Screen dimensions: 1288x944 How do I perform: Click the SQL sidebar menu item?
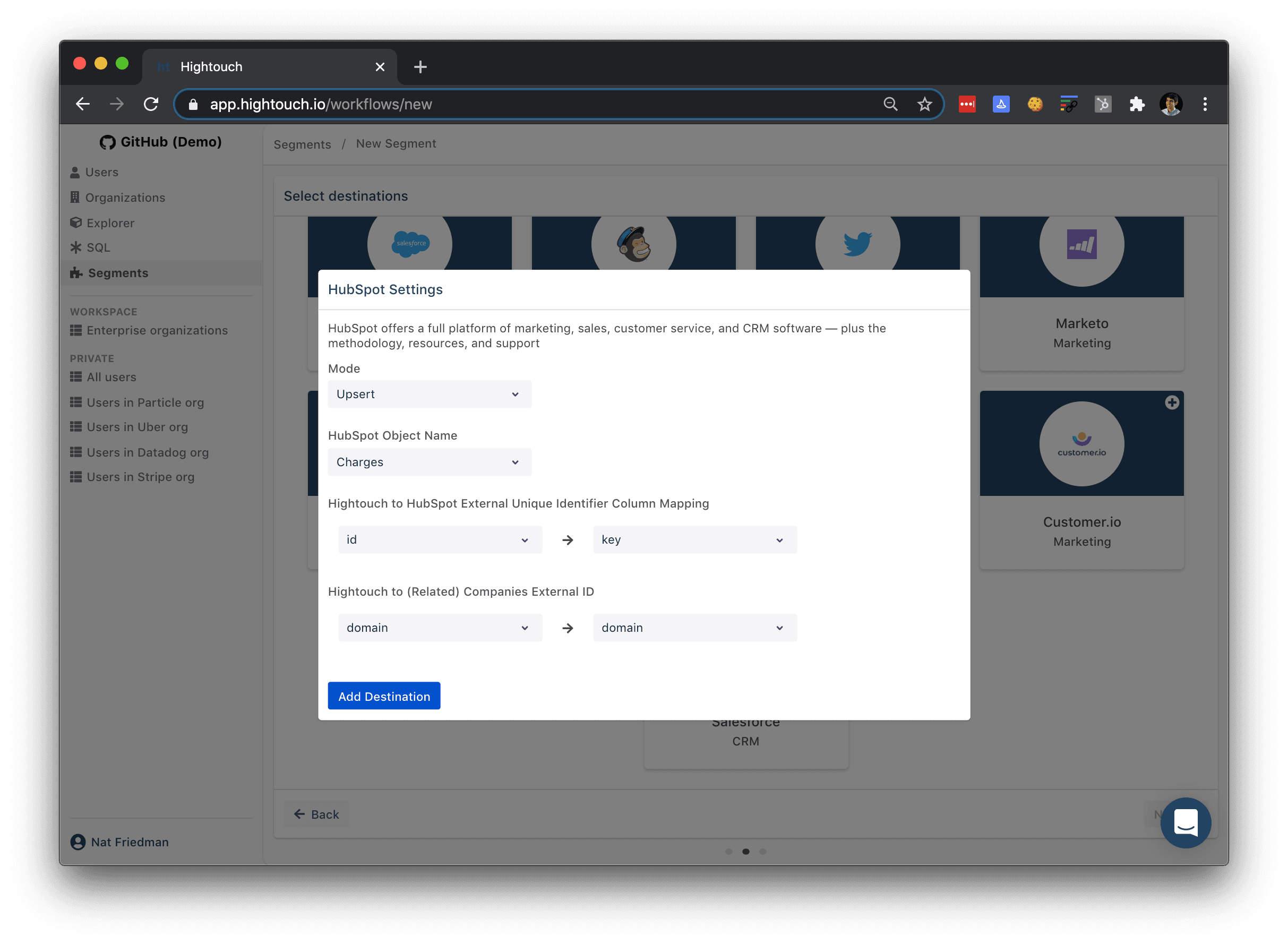pos(97,247)
